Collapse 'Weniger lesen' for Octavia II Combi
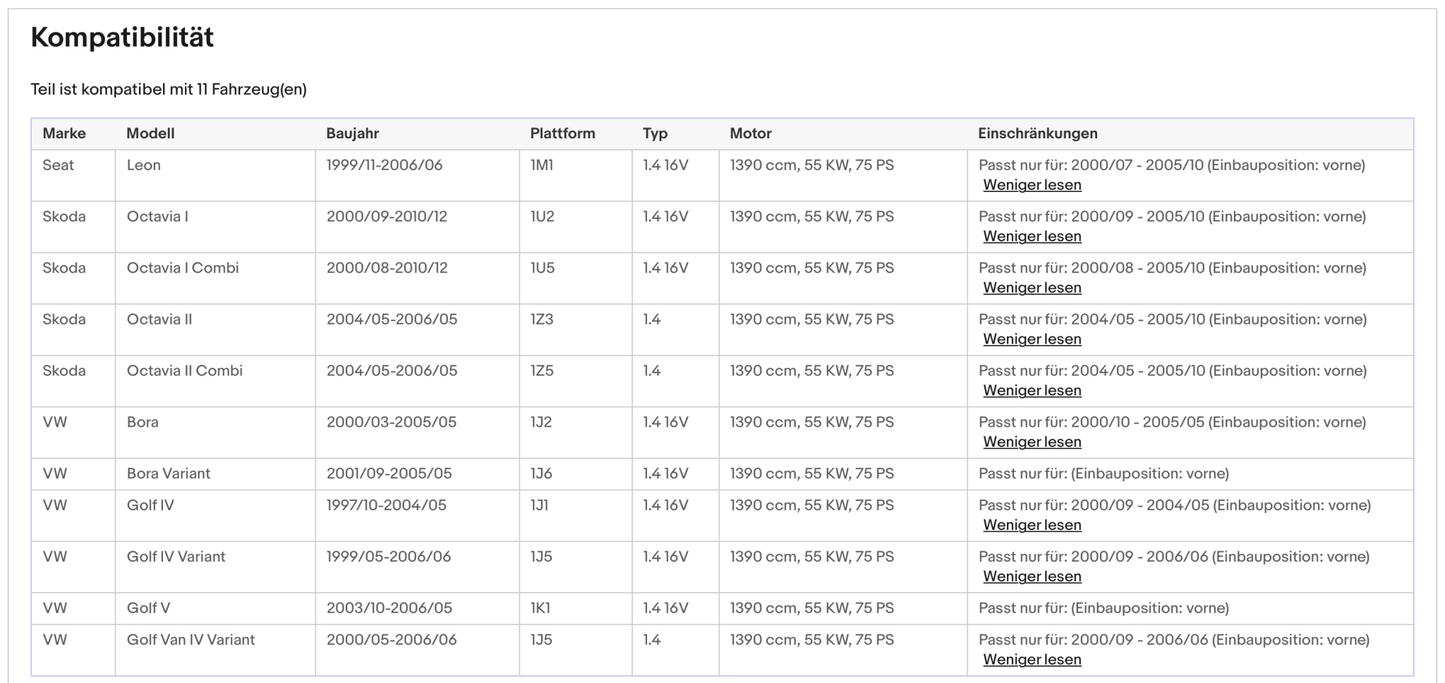 point(1032,391)
